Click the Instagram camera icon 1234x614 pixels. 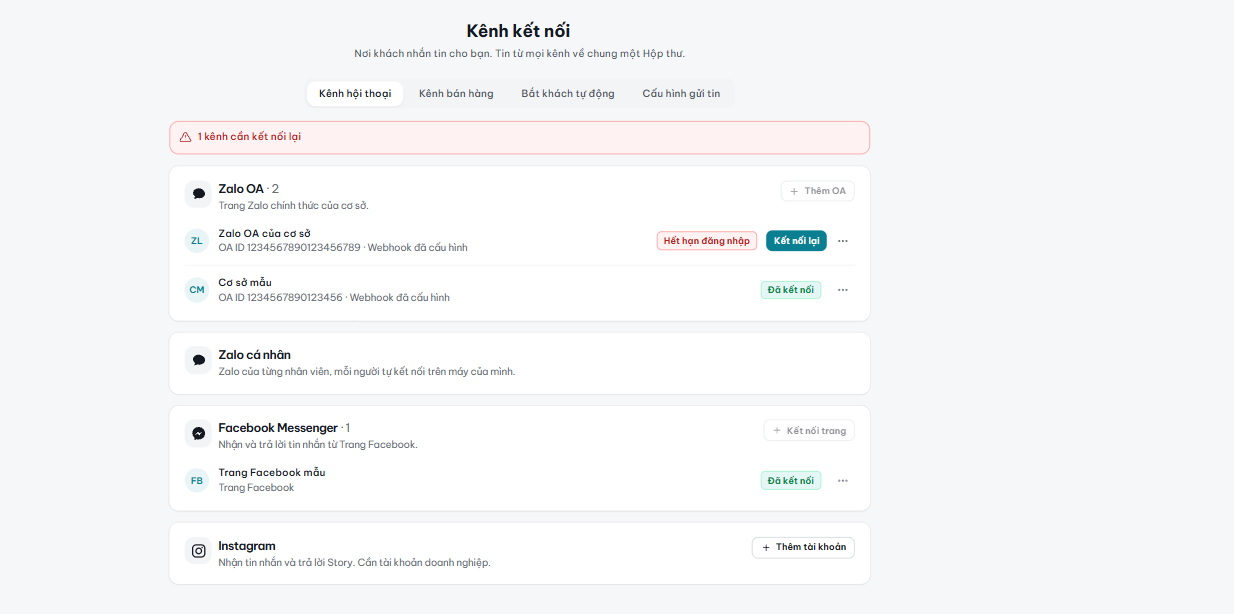(198, 550)
